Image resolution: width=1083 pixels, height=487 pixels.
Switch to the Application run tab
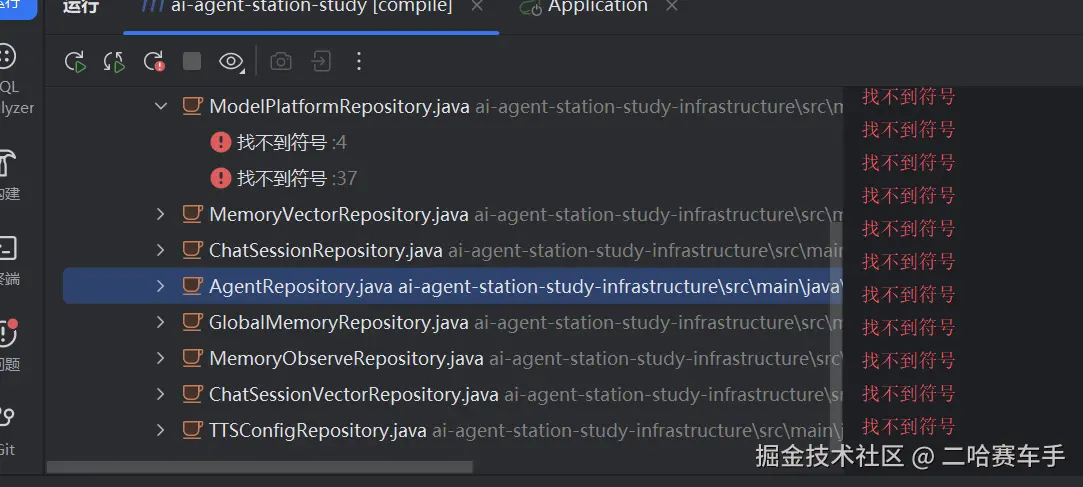(584, 6)
